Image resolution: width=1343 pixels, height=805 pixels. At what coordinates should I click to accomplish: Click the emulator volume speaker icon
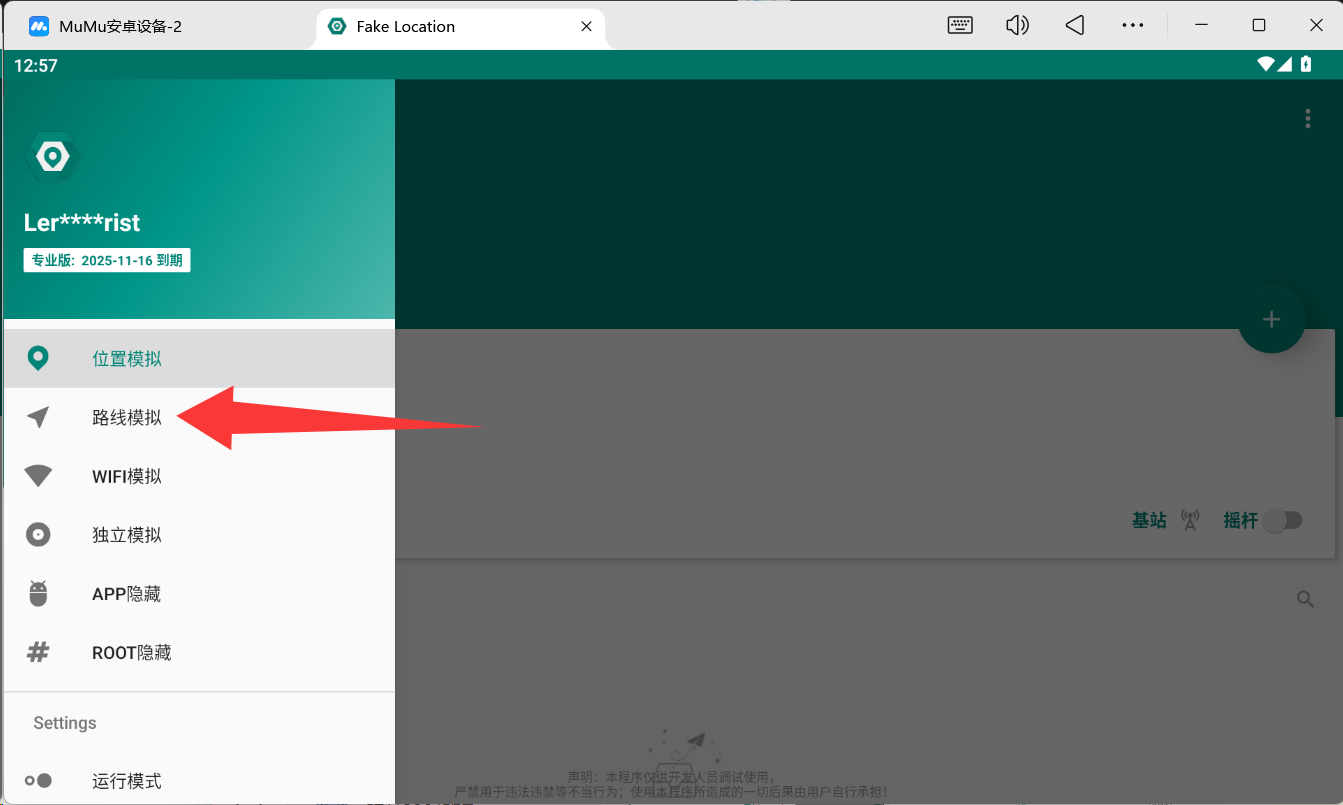(1017, 26)
